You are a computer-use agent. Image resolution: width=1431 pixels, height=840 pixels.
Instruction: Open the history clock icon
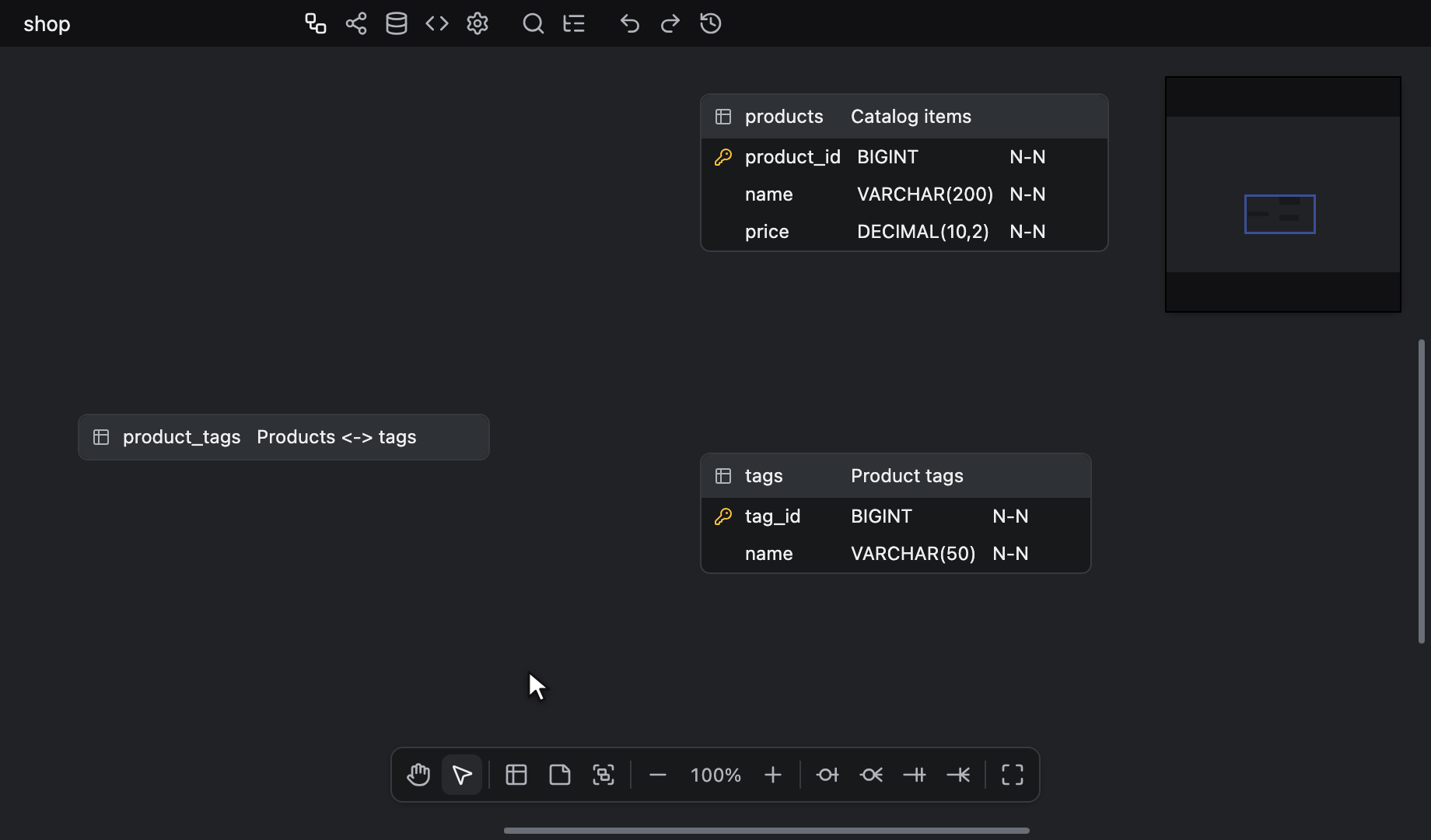pos(711,23)
